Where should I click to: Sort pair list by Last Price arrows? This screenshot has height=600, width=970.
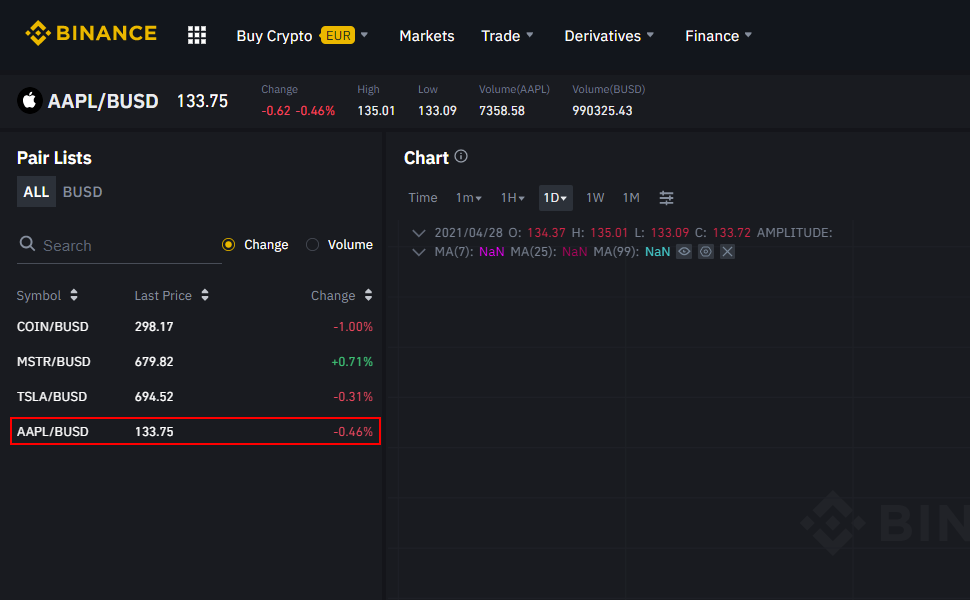tap(205, 296)
